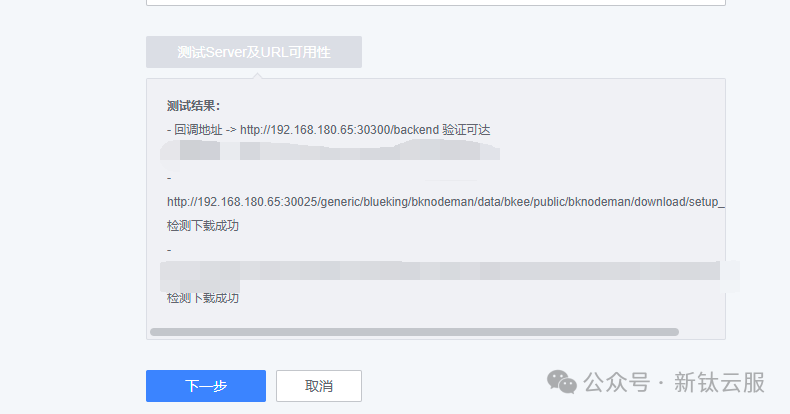Image resolution: width=790 pixels, height=414 pixels.
Task: Click the 测试结果 heading
Action: tap(193, 106)
